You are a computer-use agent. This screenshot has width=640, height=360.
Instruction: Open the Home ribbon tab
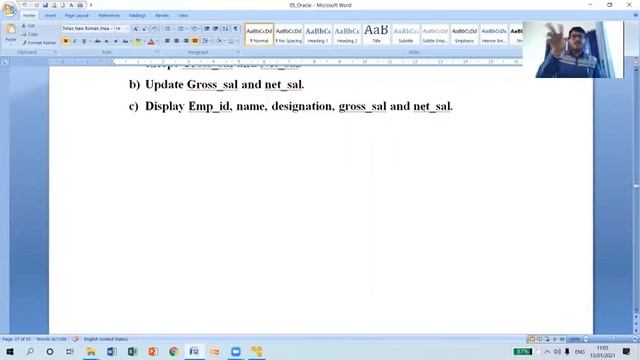click(29, 16)
